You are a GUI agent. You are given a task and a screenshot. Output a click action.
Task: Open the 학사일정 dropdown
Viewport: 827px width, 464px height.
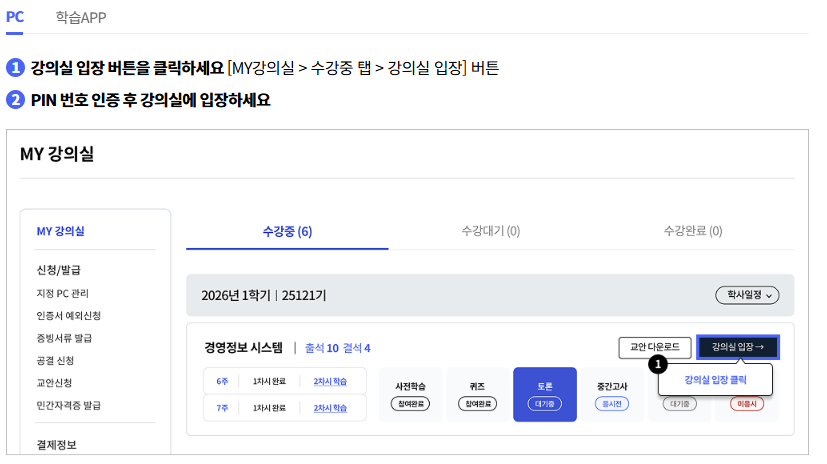(x=746, y=295)
